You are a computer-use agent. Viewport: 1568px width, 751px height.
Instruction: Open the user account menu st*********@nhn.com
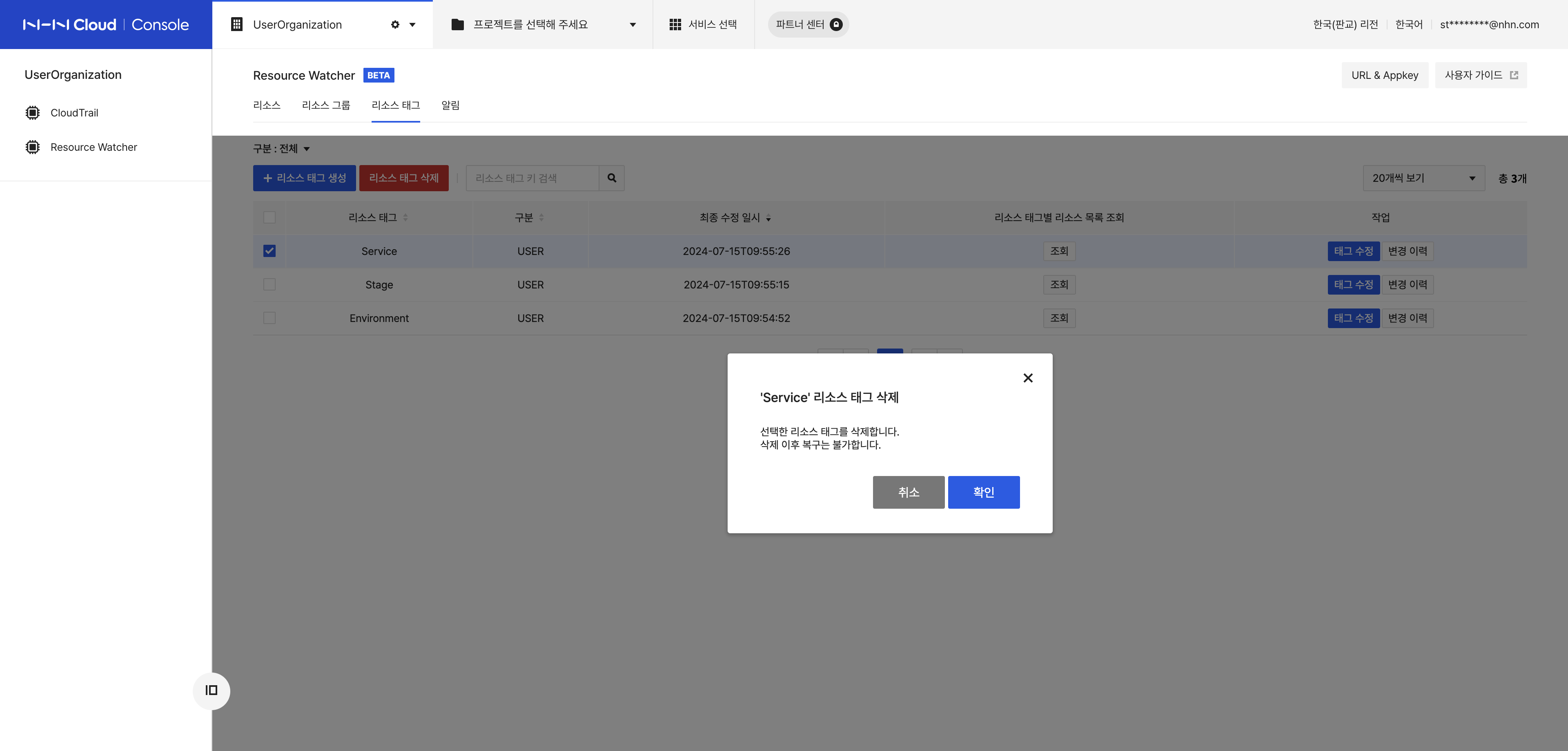pyautogui.click(x=1489, y=25)
